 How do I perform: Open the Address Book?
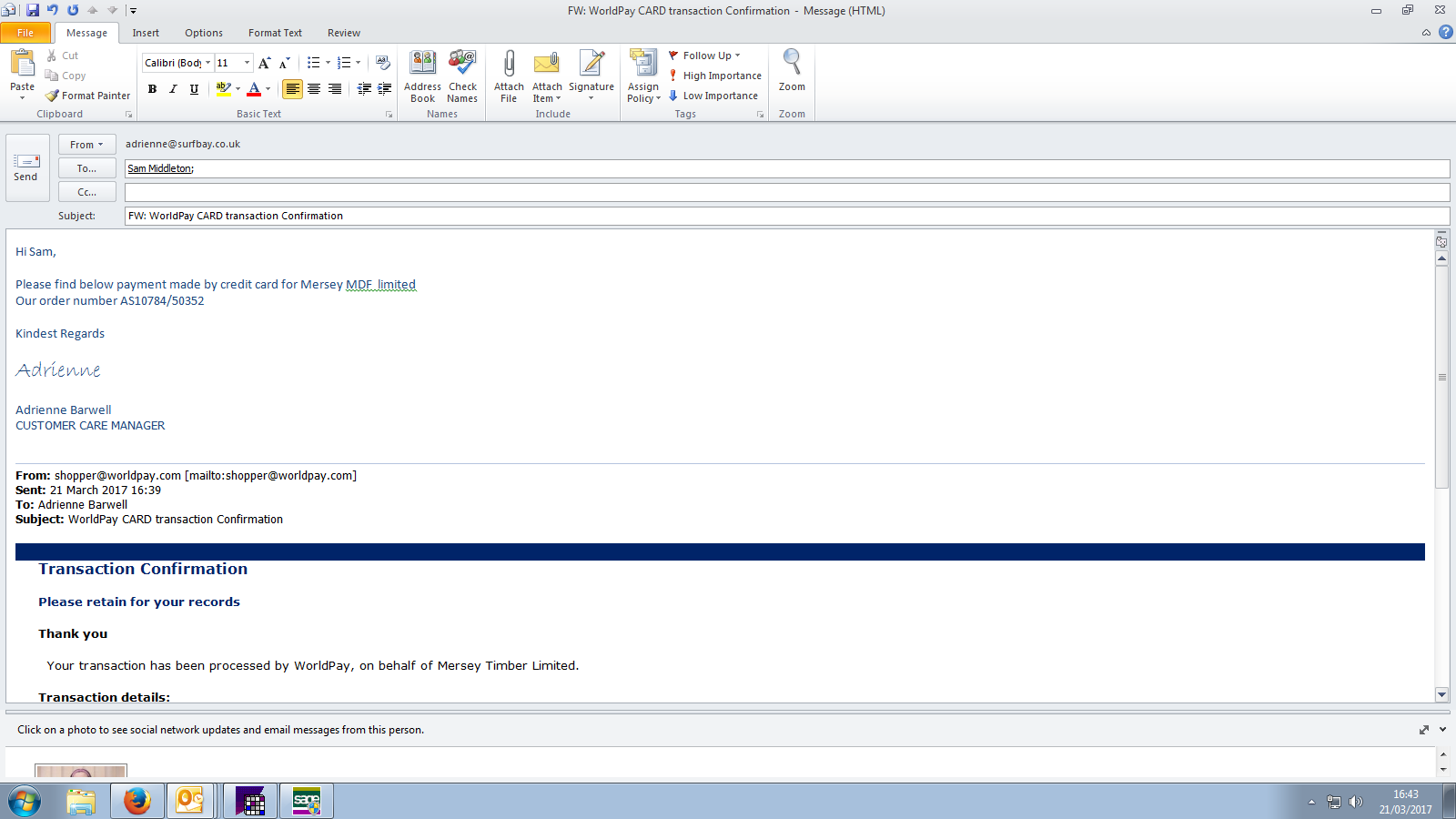tap(422, 76)
